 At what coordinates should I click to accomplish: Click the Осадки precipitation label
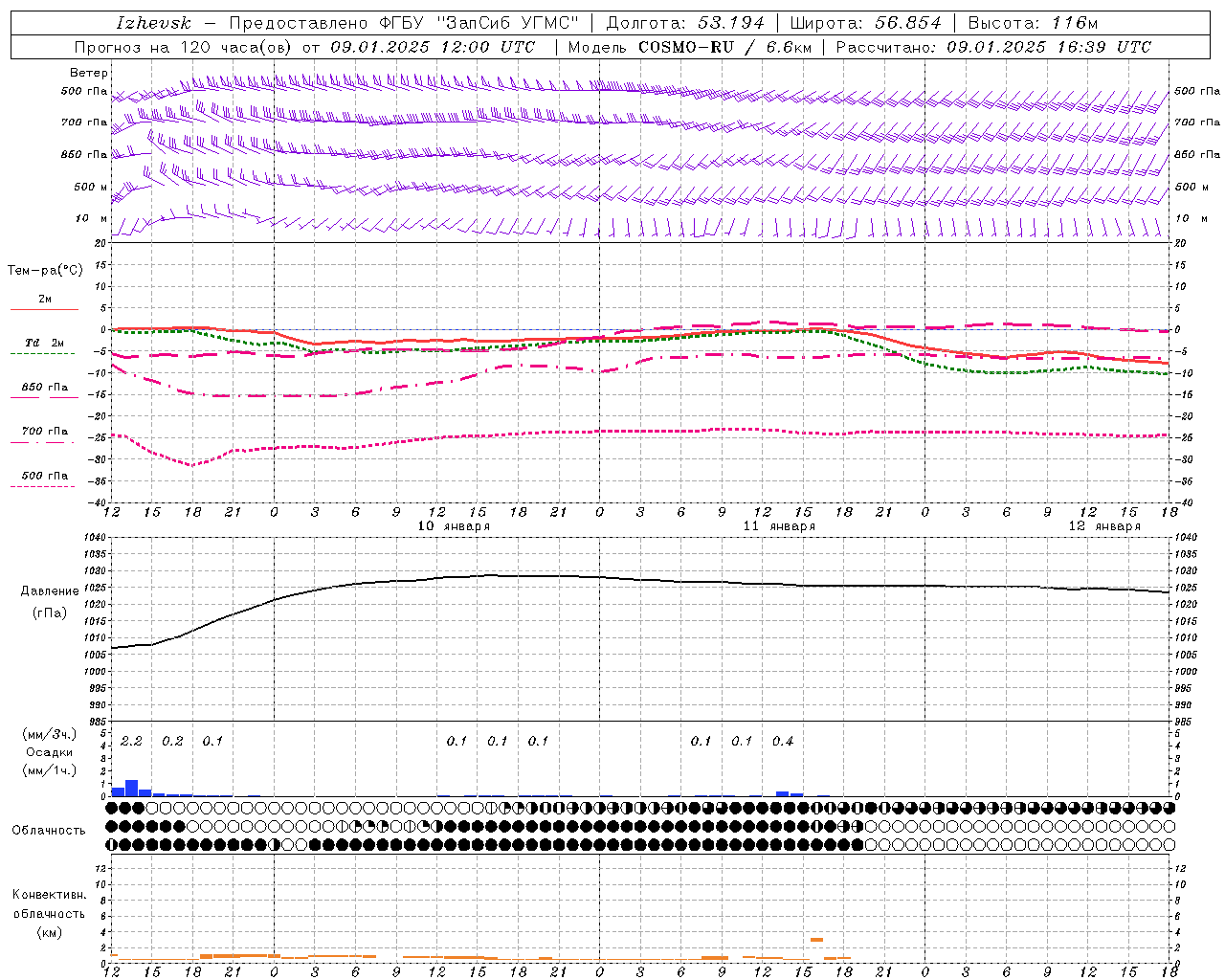click(x=50, y=752)
